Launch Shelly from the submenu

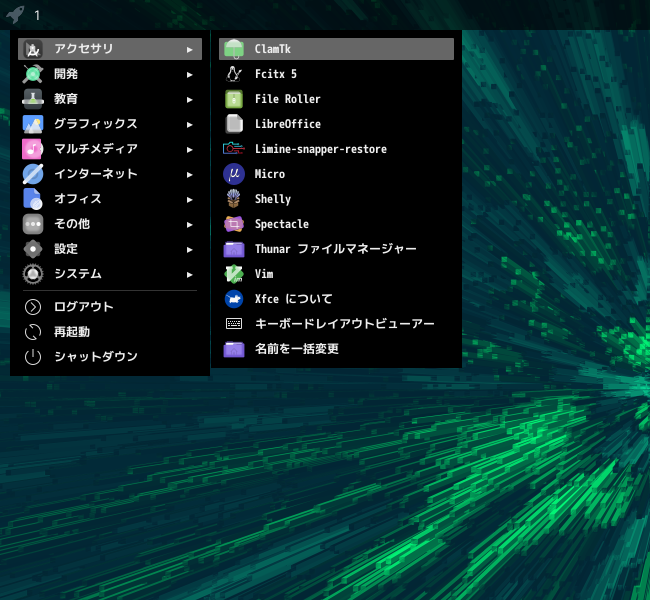coord(336,199)
